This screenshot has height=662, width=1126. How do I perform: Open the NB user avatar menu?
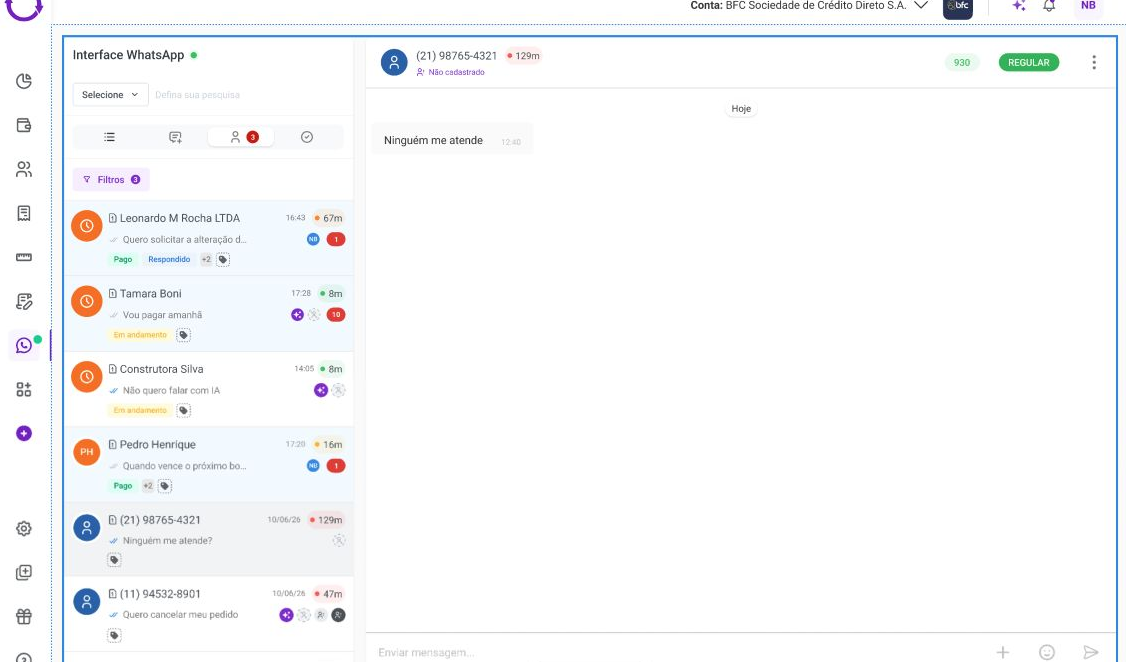pos(1088,6)
